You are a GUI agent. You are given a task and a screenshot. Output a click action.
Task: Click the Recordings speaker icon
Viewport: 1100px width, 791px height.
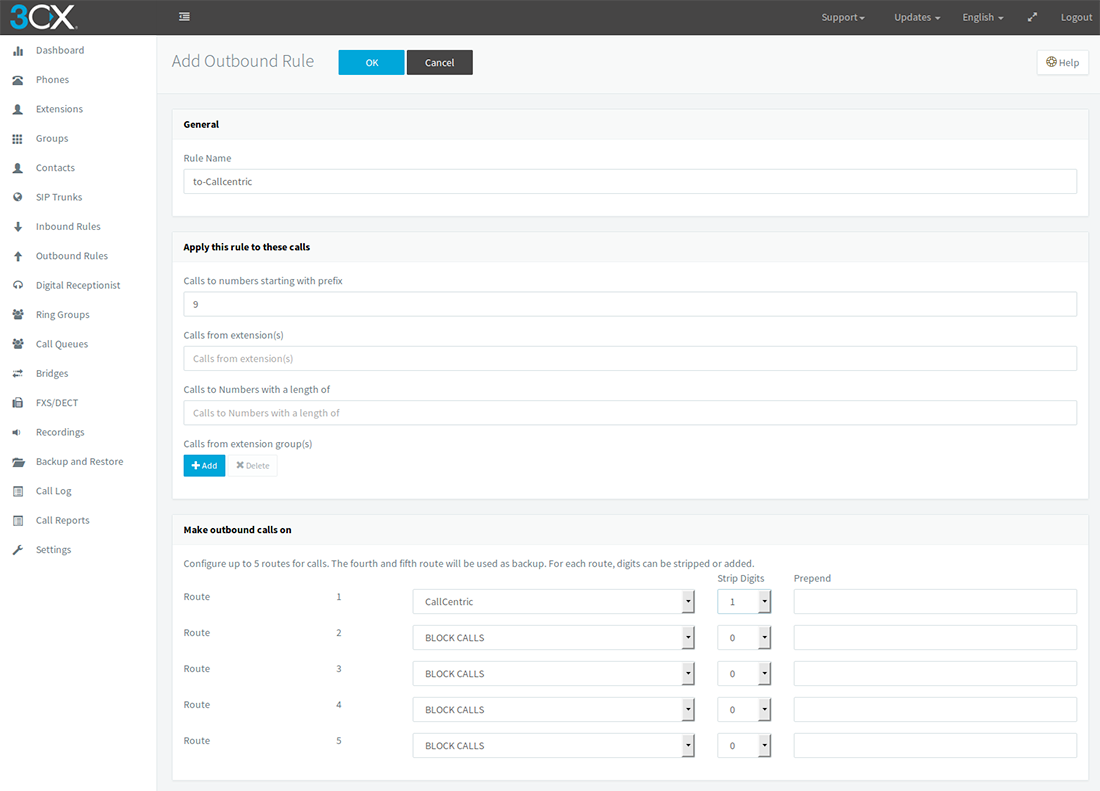point(17,433)
